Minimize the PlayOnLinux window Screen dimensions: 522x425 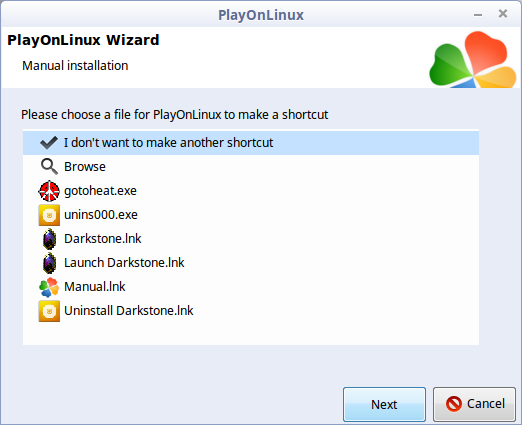coord(478,15)
